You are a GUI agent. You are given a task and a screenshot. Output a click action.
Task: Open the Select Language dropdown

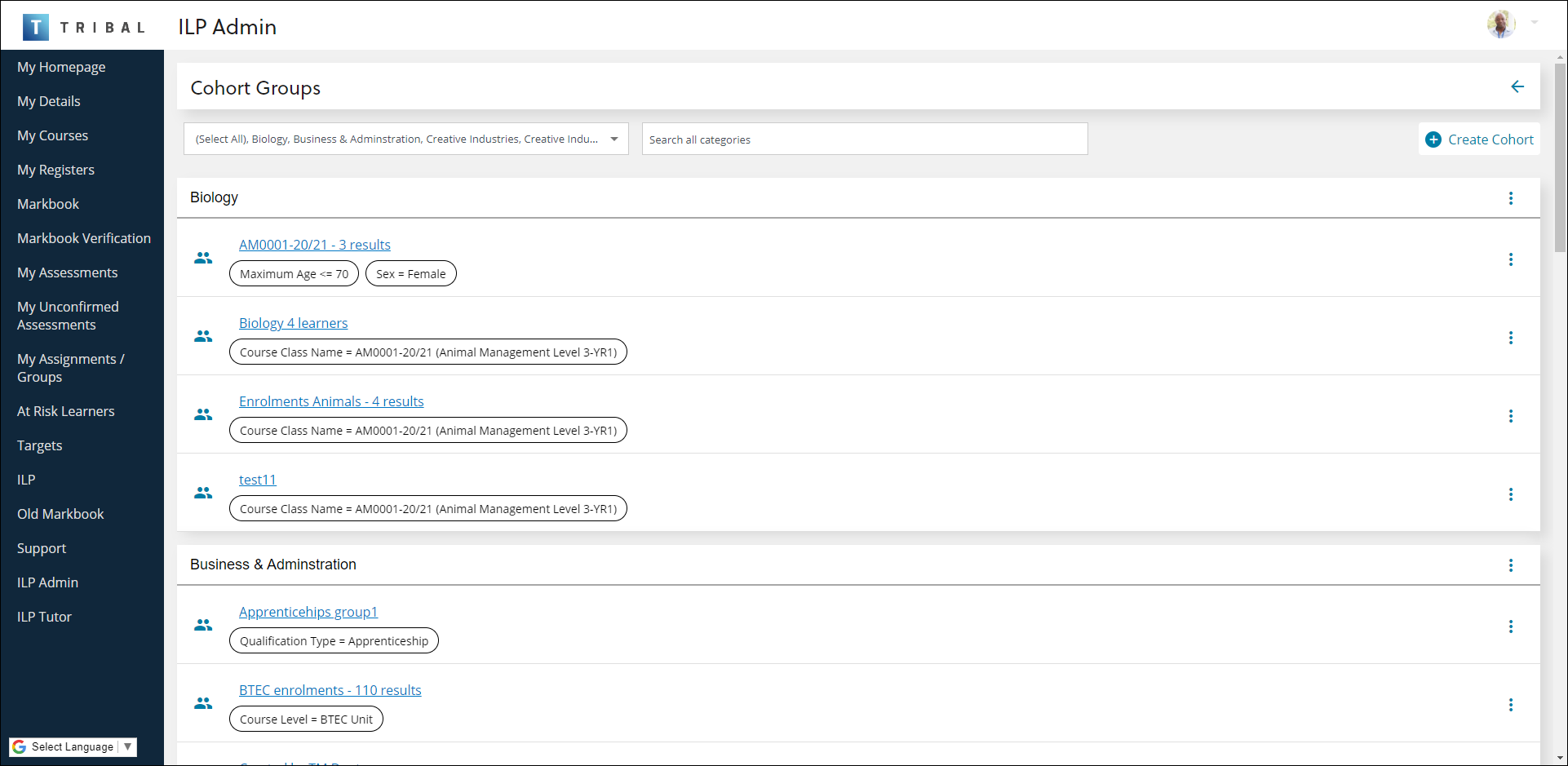click(x=73, y=746)
